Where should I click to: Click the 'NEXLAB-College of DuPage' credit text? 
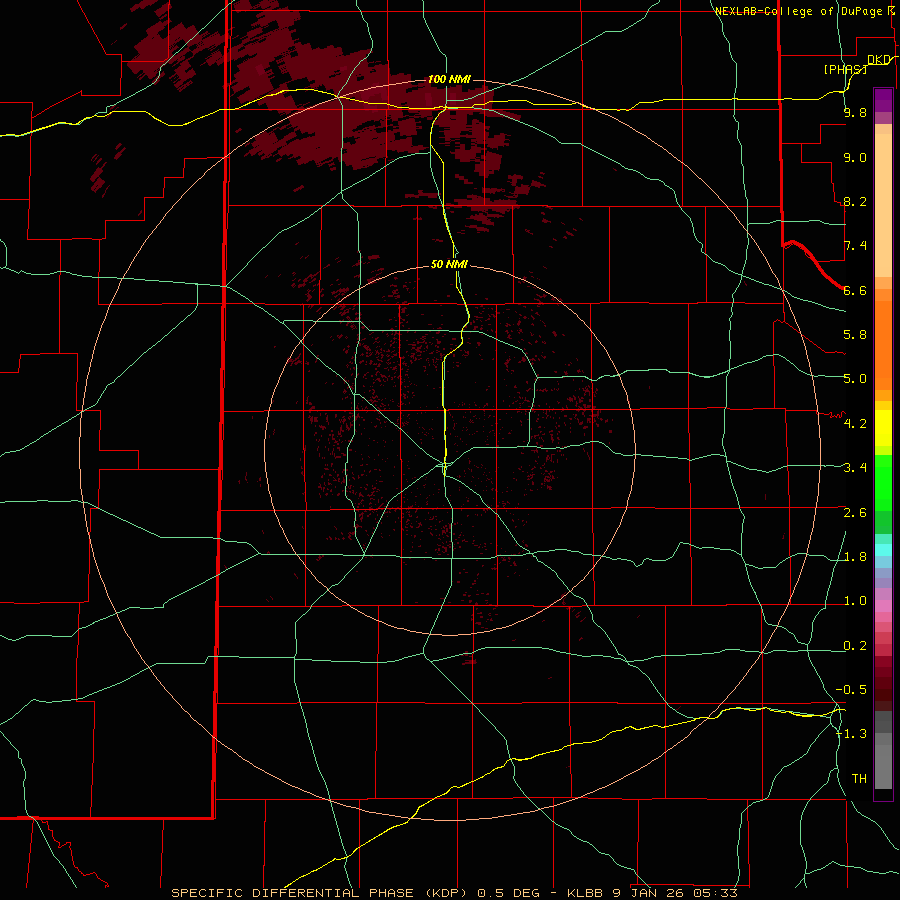pyautogui.click(x=797, y=11)
